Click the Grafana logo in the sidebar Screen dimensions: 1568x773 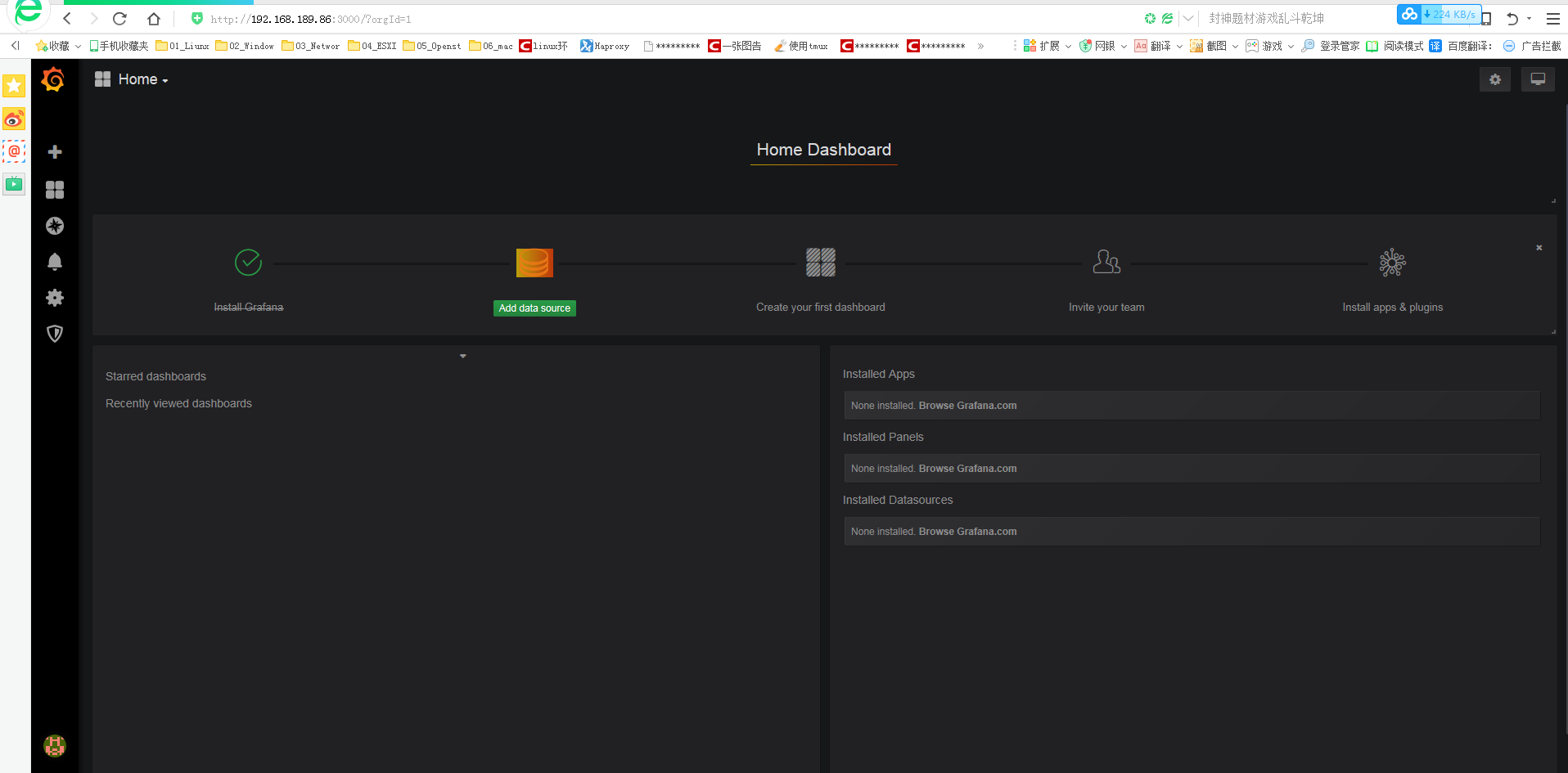click(x=54, y=79)
